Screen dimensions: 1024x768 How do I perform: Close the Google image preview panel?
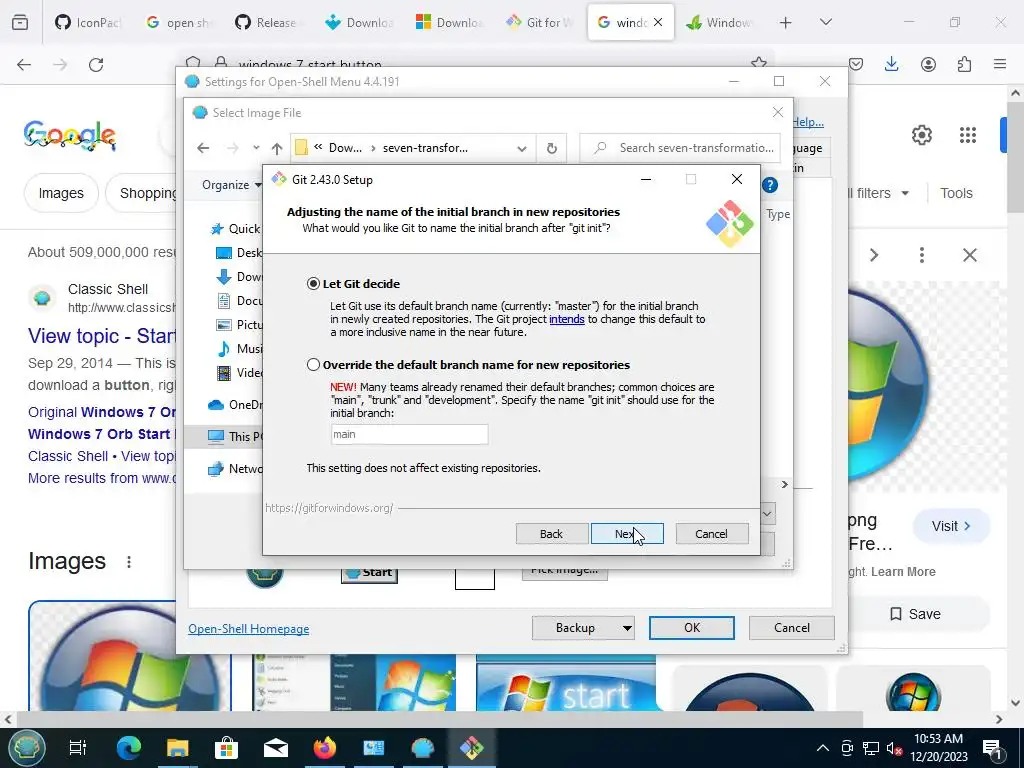tap(970, 255)
